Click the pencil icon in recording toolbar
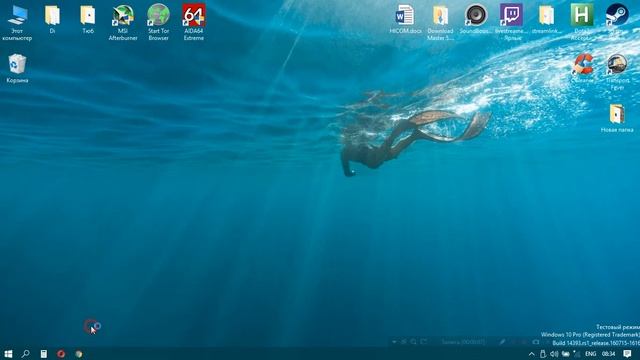This screenshot has height=360, width=640. point(502,342)
